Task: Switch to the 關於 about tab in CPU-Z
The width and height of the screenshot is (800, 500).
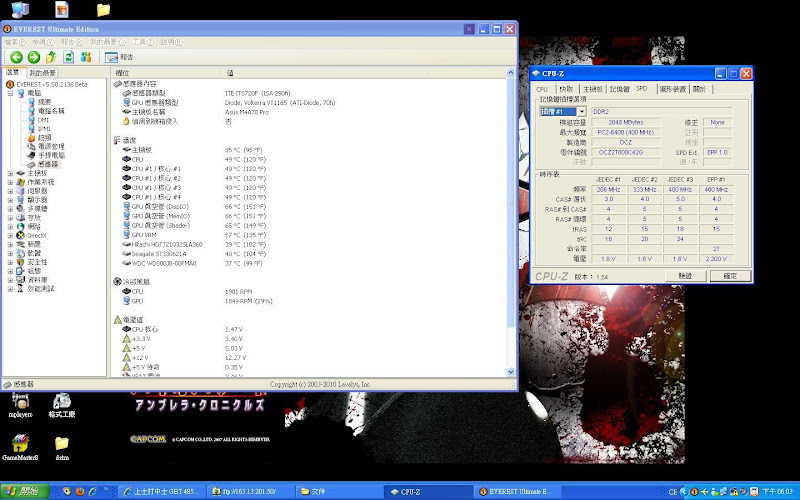Action: coord(699,89)
